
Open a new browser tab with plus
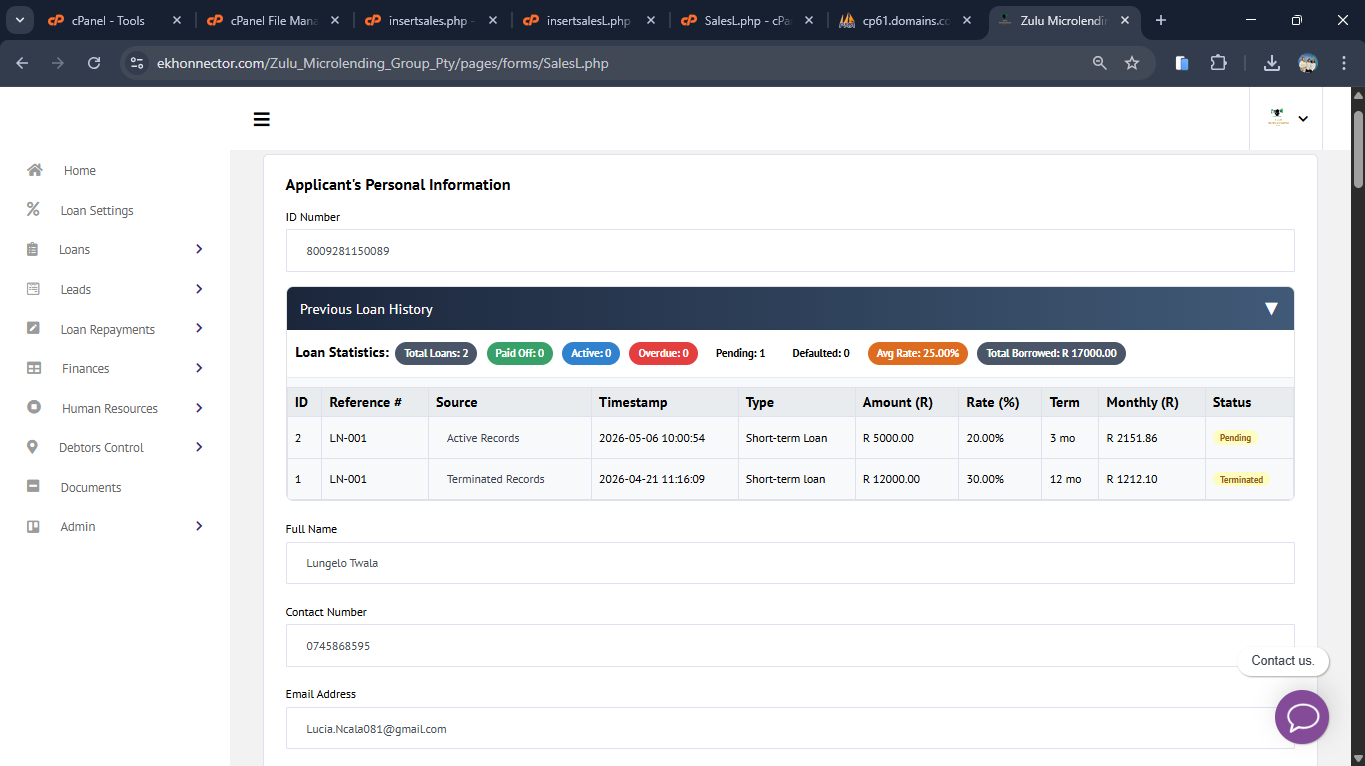coord(1161,20)
